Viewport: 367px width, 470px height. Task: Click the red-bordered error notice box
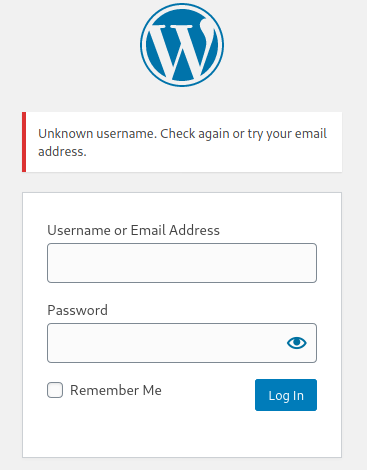click(182, 142)
